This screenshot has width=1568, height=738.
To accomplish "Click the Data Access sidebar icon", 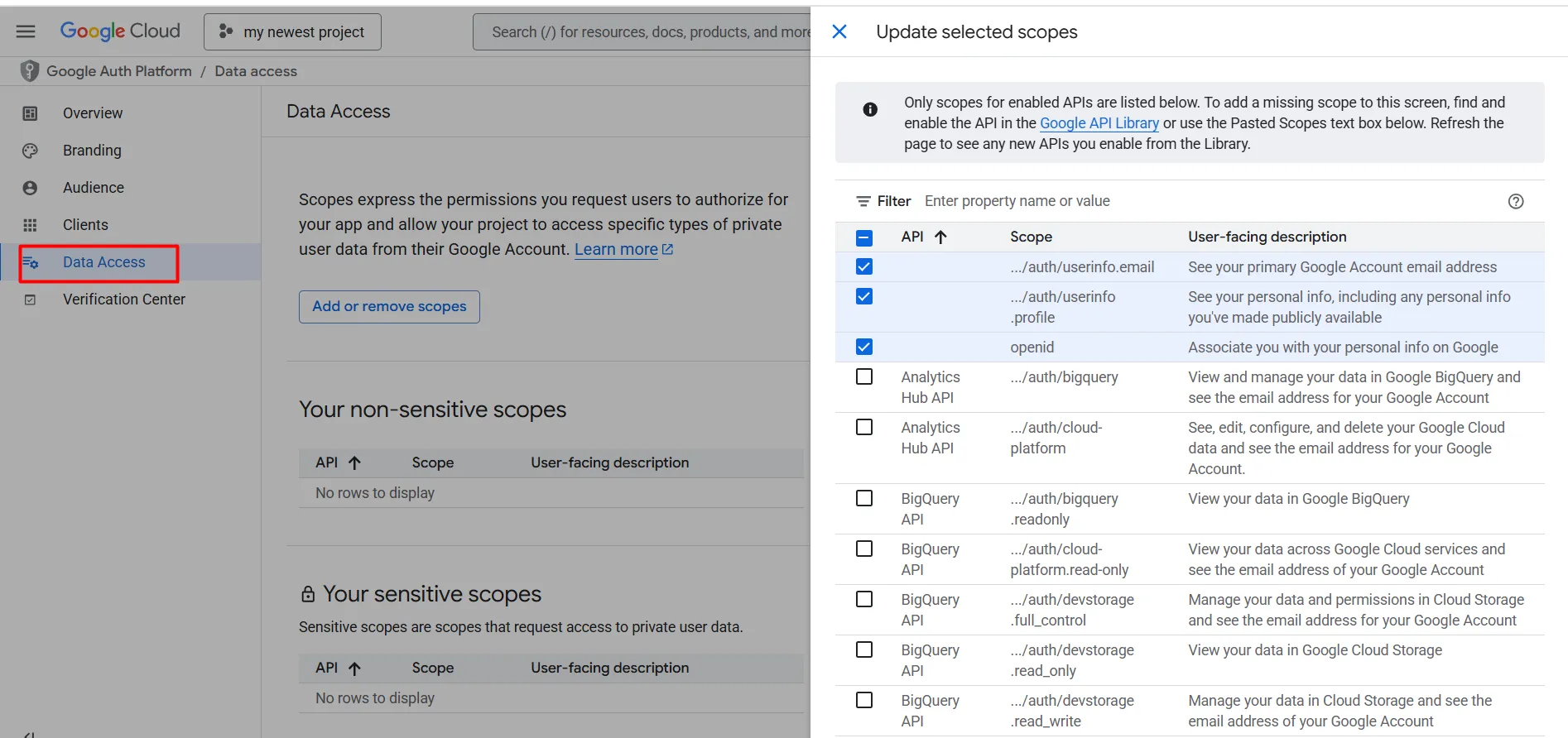I will pos(30,262).
